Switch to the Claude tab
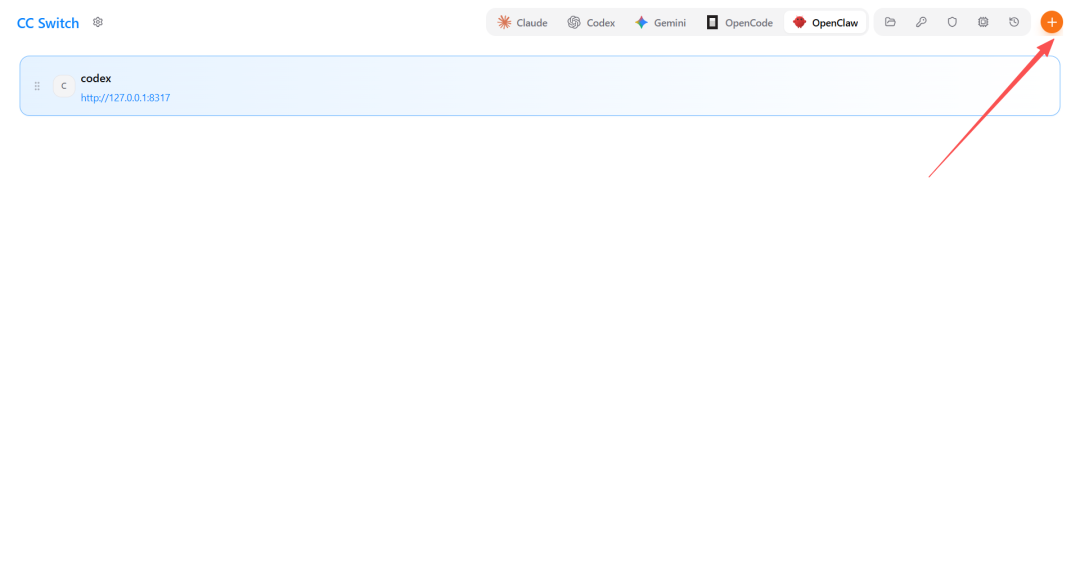1080x562 pixels. 523,23
